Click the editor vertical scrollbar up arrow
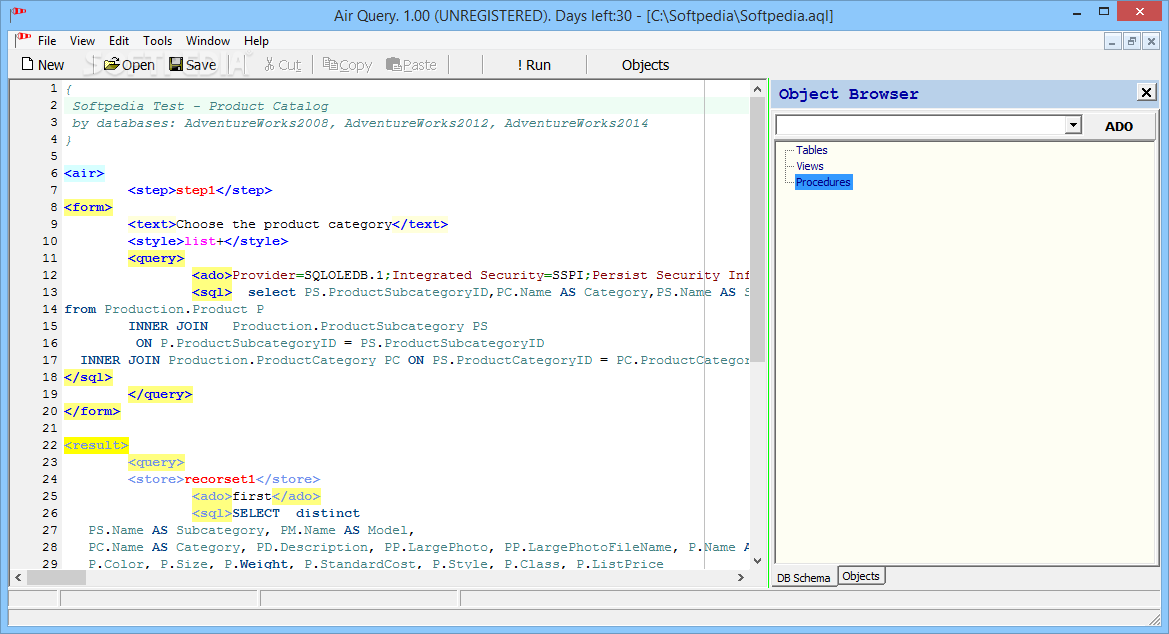Image resolution: width=1169 pixels, height=634 pixels. point(757,89)
